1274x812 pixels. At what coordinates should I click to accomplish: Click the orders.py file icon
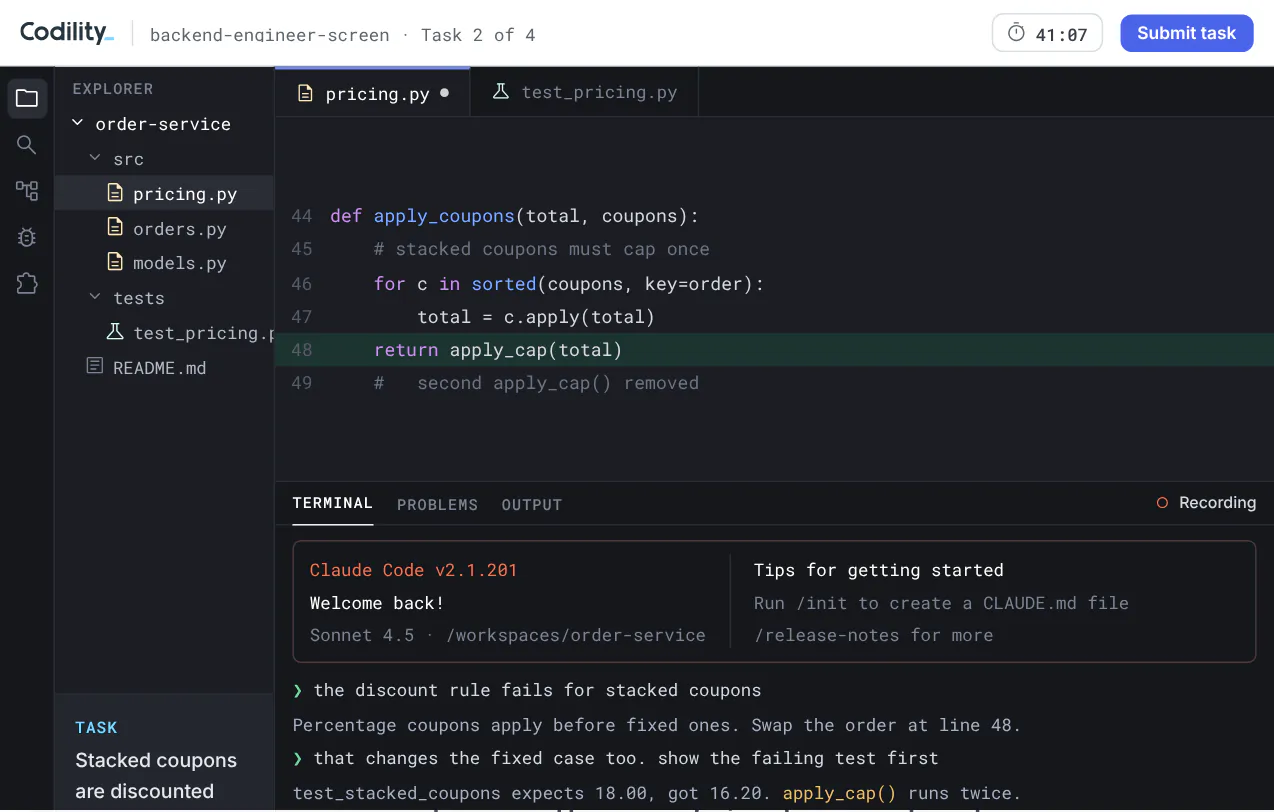[116, 228]
